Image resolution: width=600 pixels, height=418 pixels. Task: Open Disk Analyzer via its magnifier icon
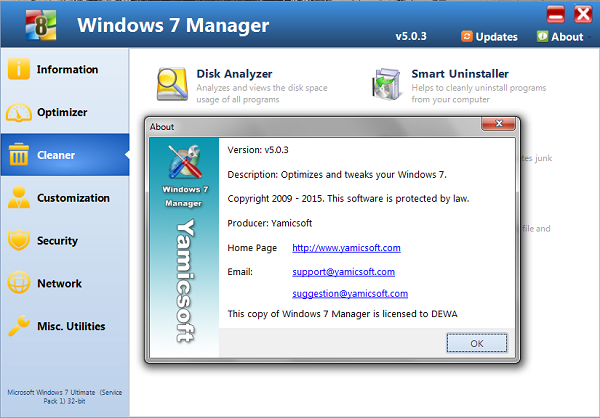pos(173,84)
